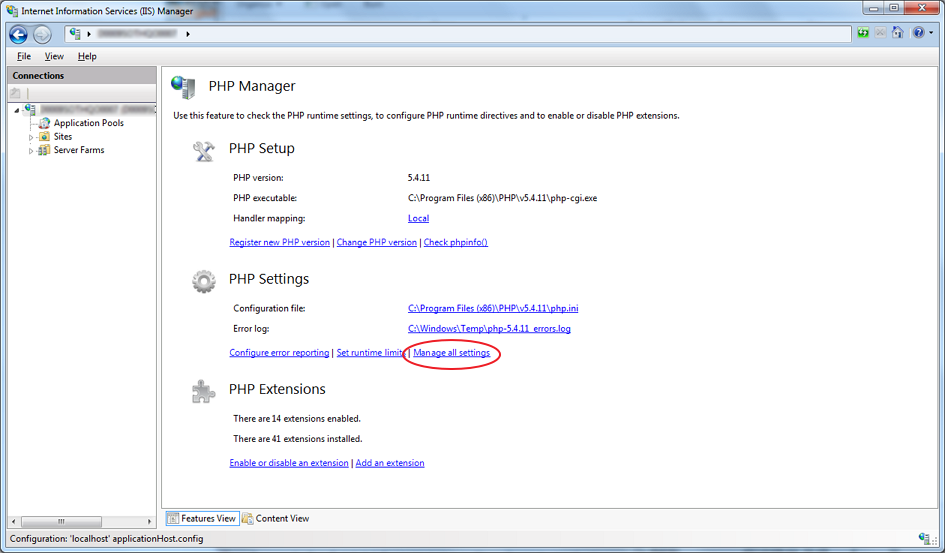
Task: Click the Sites folder icon
Action: point(44,137)
